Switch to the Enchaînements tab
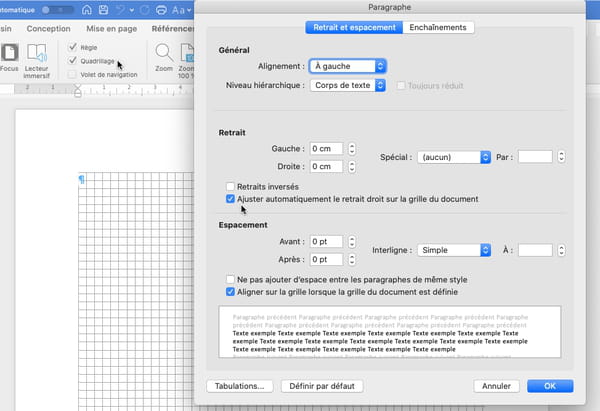Image resolution: width=600 pixels, height=411 pixels. [x=439, y=27]
